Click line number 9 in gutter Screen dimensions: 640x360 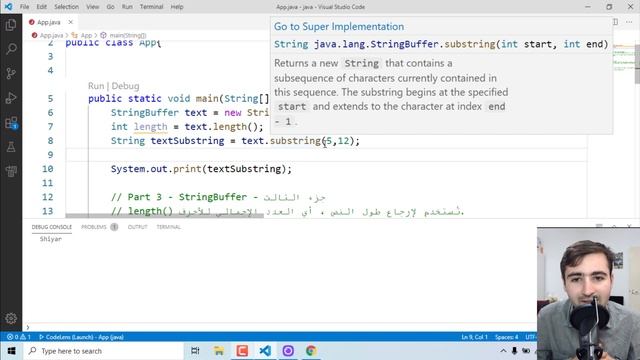(50, 155)
